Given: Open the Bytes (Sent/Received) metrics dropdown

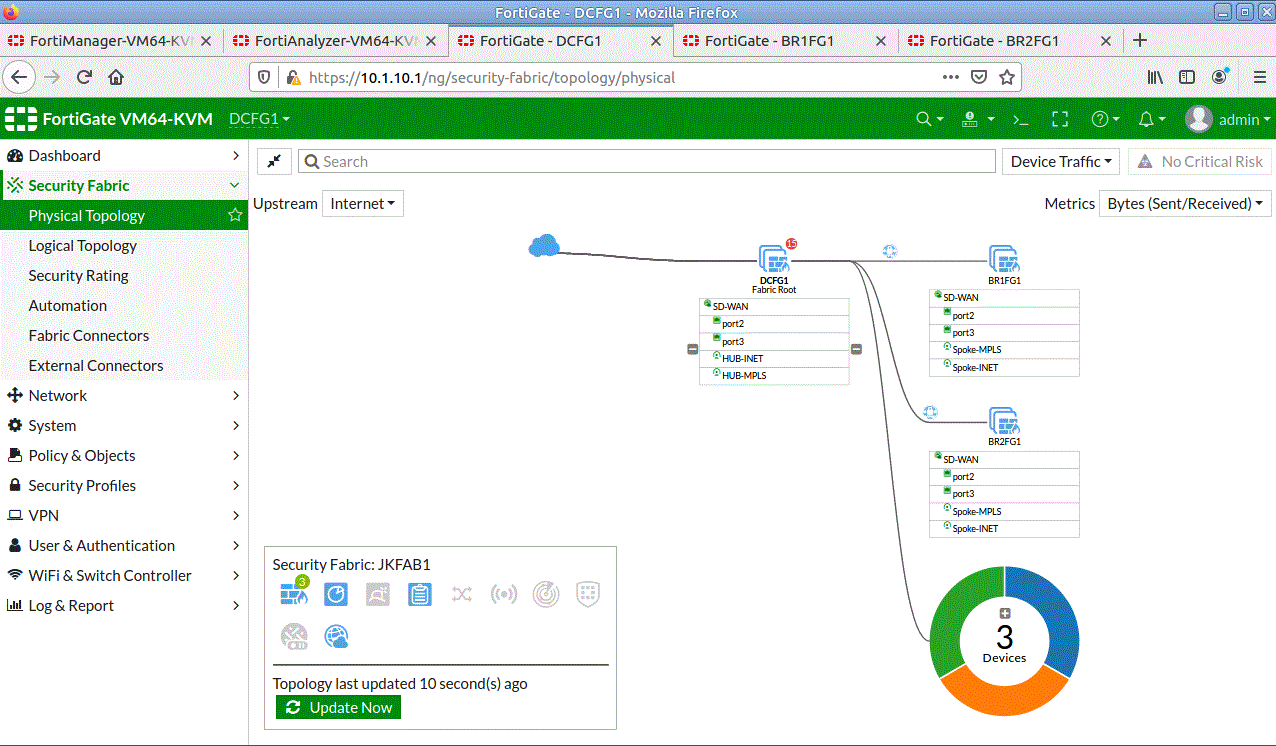Looking at the screenshot, I should click(x=1185, y=203).
